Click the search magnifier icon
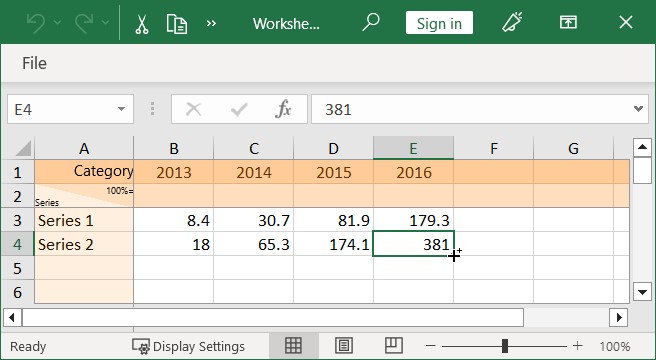656x360 pixels. (371, 22)
